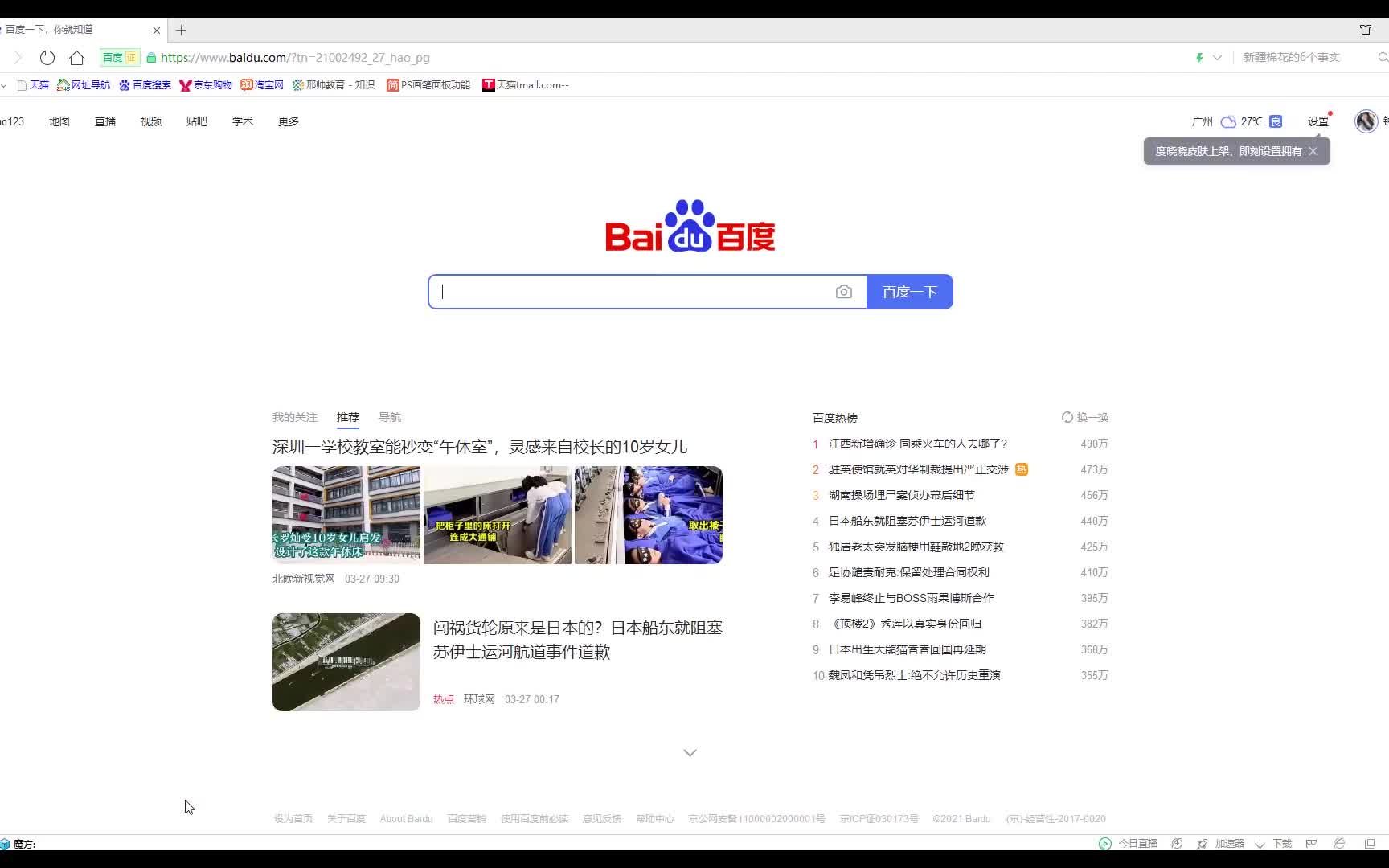Click the 百度一下 search button
1389x868 pixels.
(910, 292)
